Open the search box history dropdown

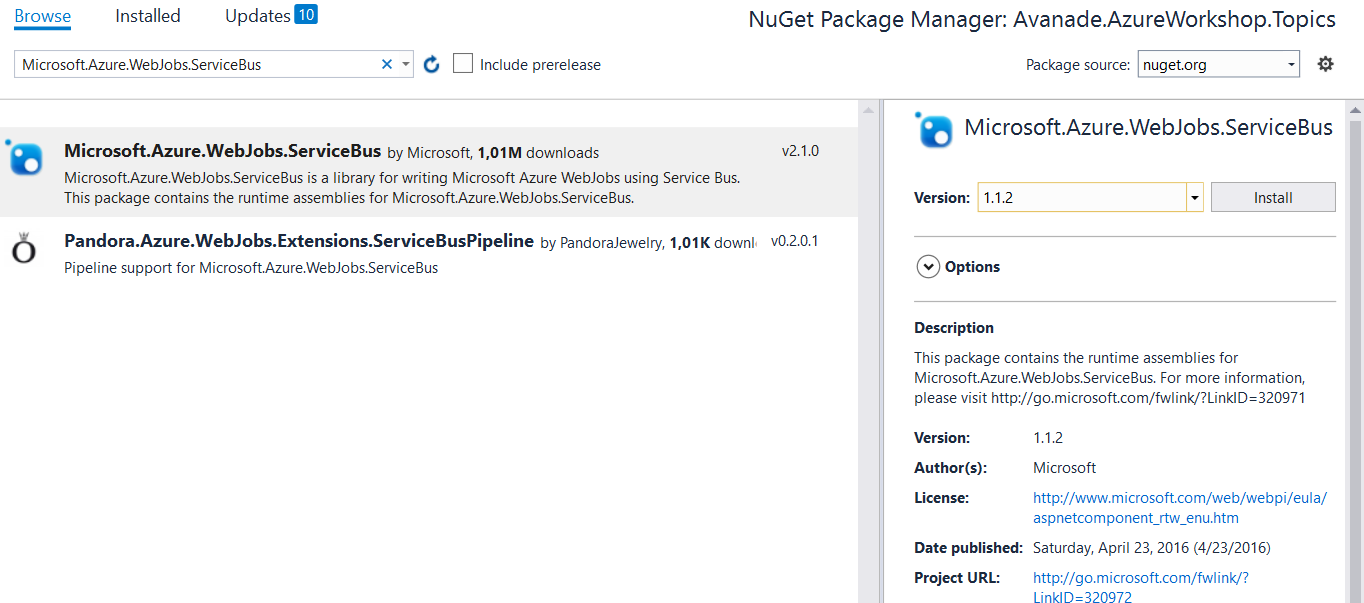tap(405, 65)
